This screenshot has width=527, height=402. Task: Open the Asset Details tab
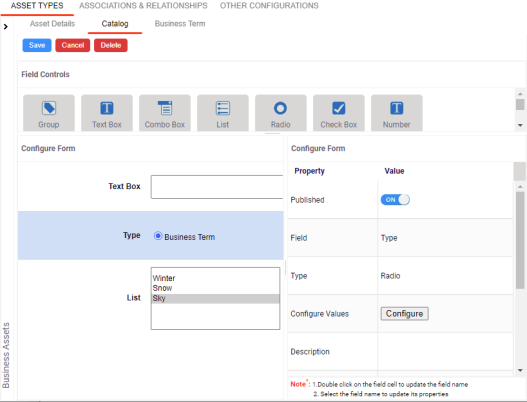tap(52, 24)
